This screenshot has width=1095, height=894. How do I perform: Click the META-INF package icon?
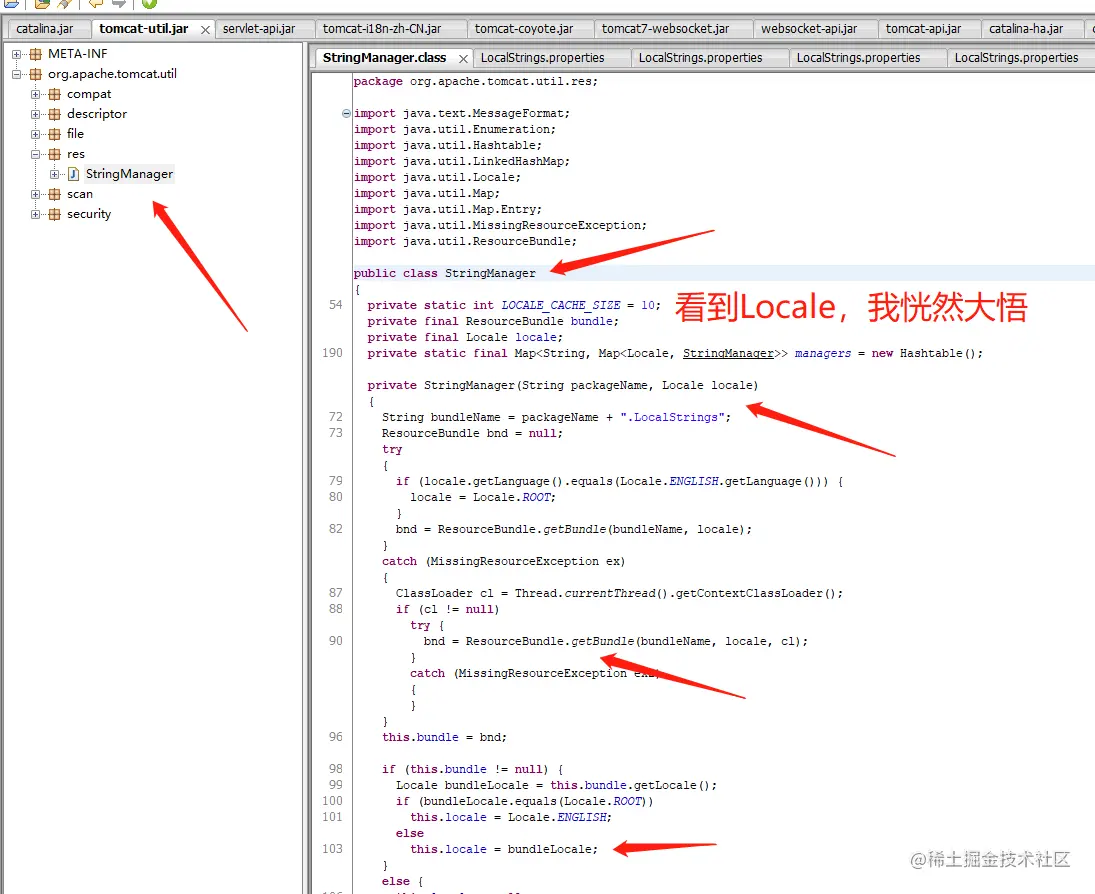click(36, 54)
